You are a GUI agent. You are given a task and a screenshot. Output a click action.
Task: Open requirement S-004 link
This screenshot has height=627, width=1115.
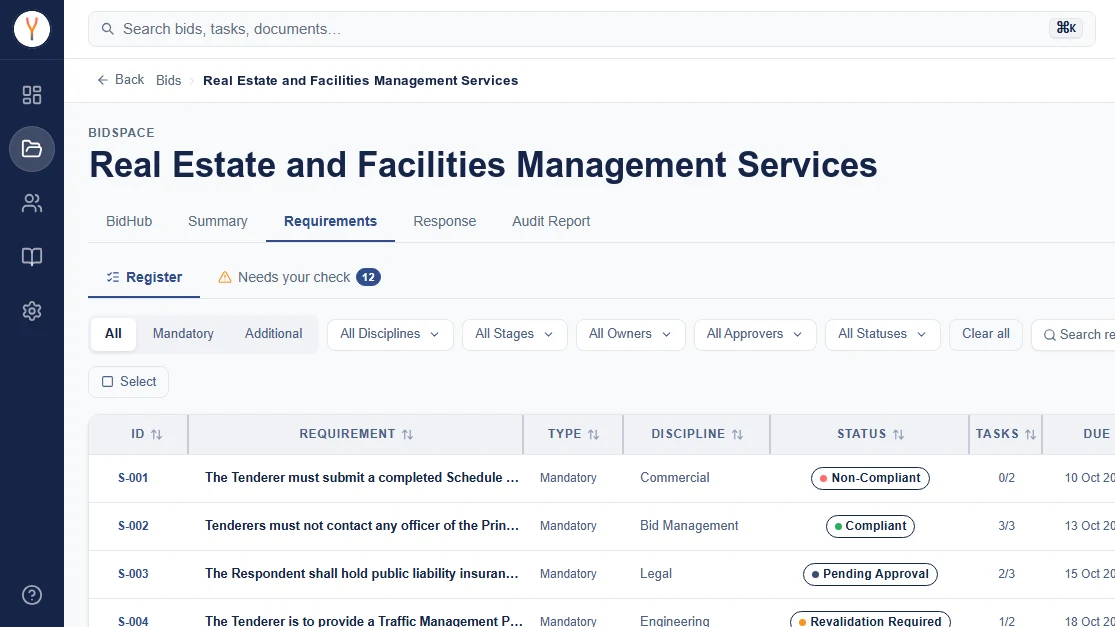pos(133,621)
